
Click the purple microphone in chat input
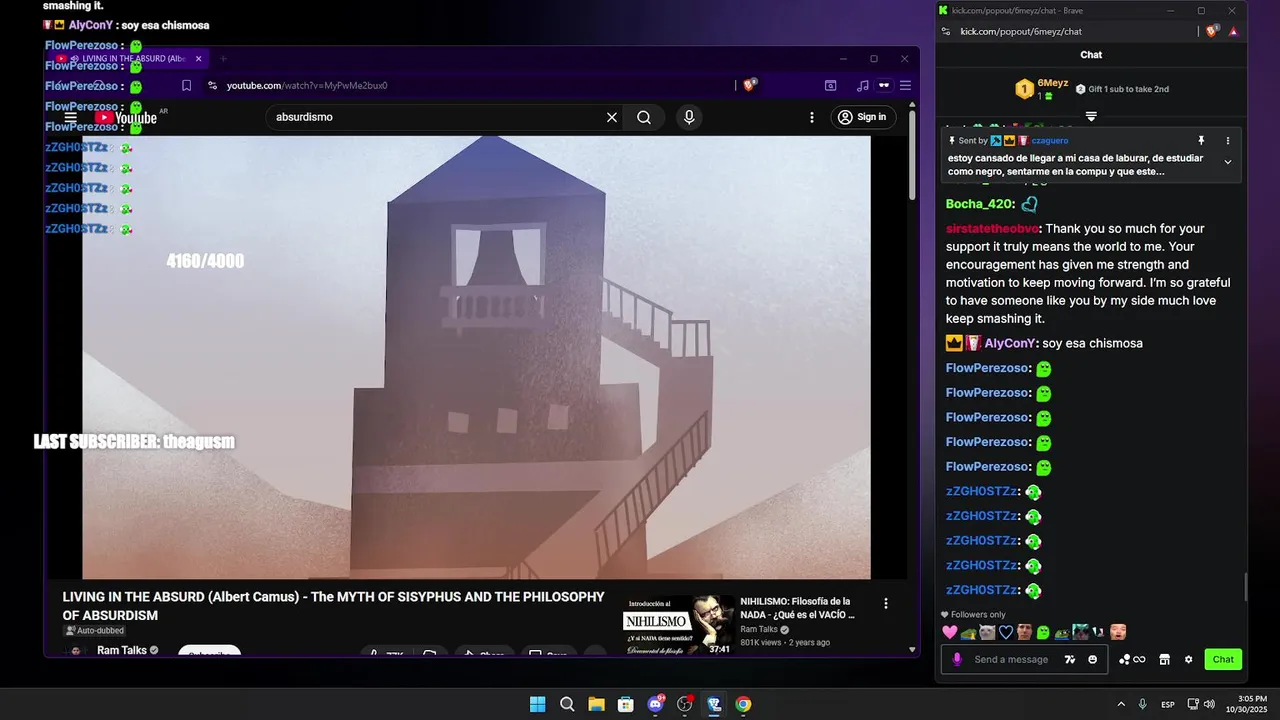[957, 659]
